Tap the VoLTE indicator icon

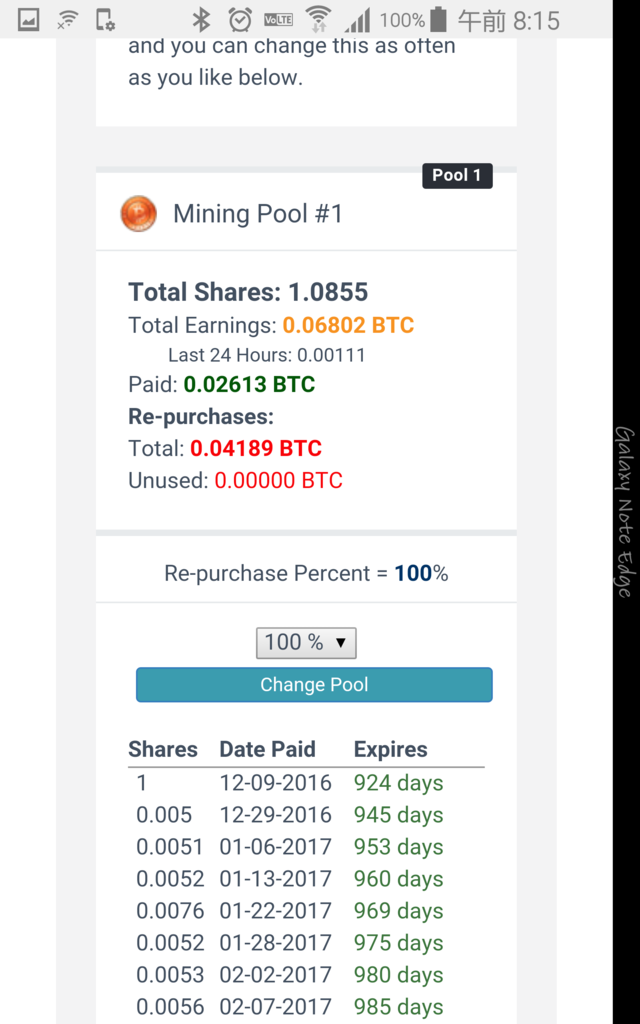tap(278, 20)
